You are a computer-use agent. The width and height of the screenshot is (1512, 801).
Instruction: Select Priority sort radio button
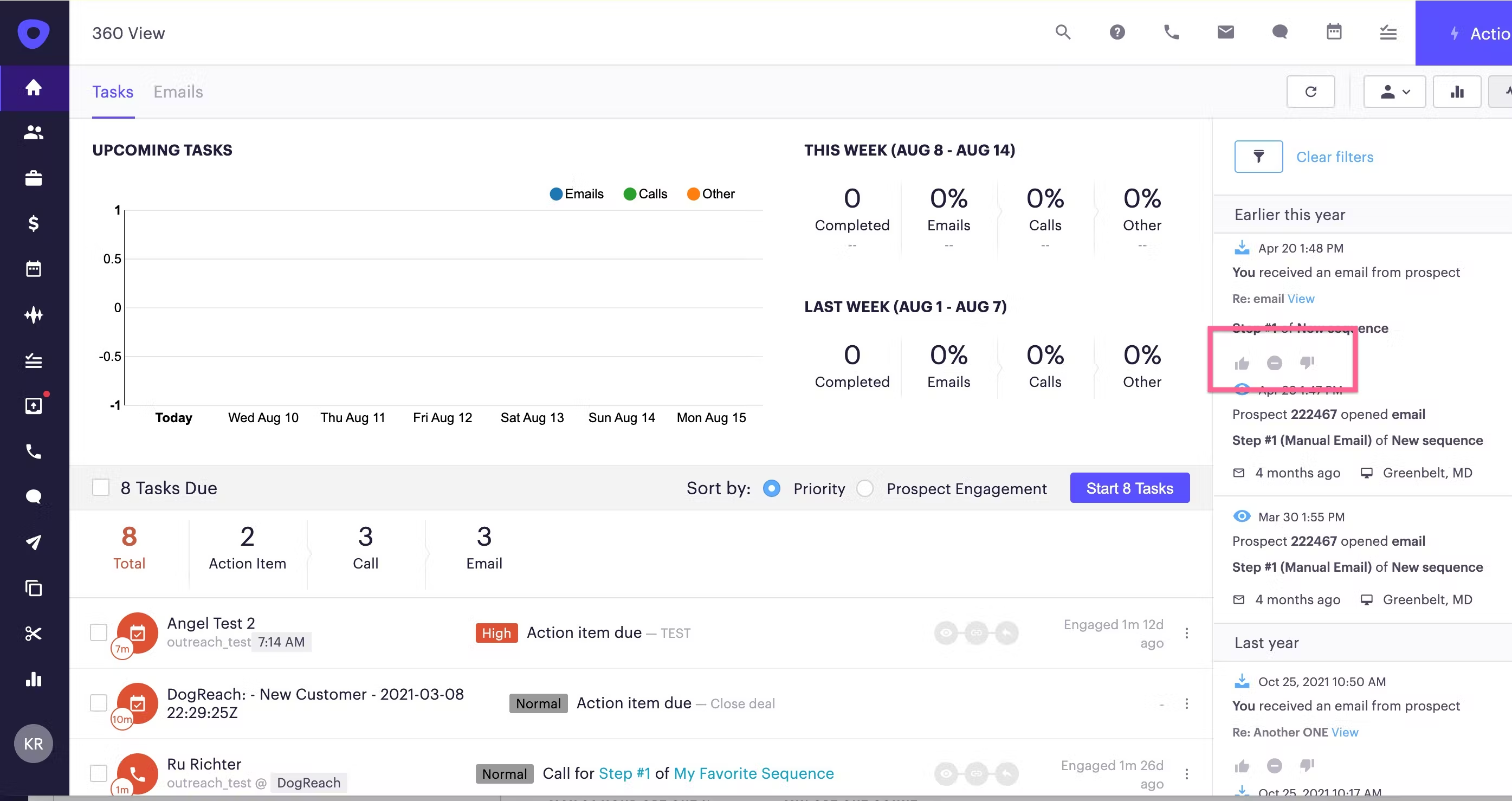coord(771,488)
